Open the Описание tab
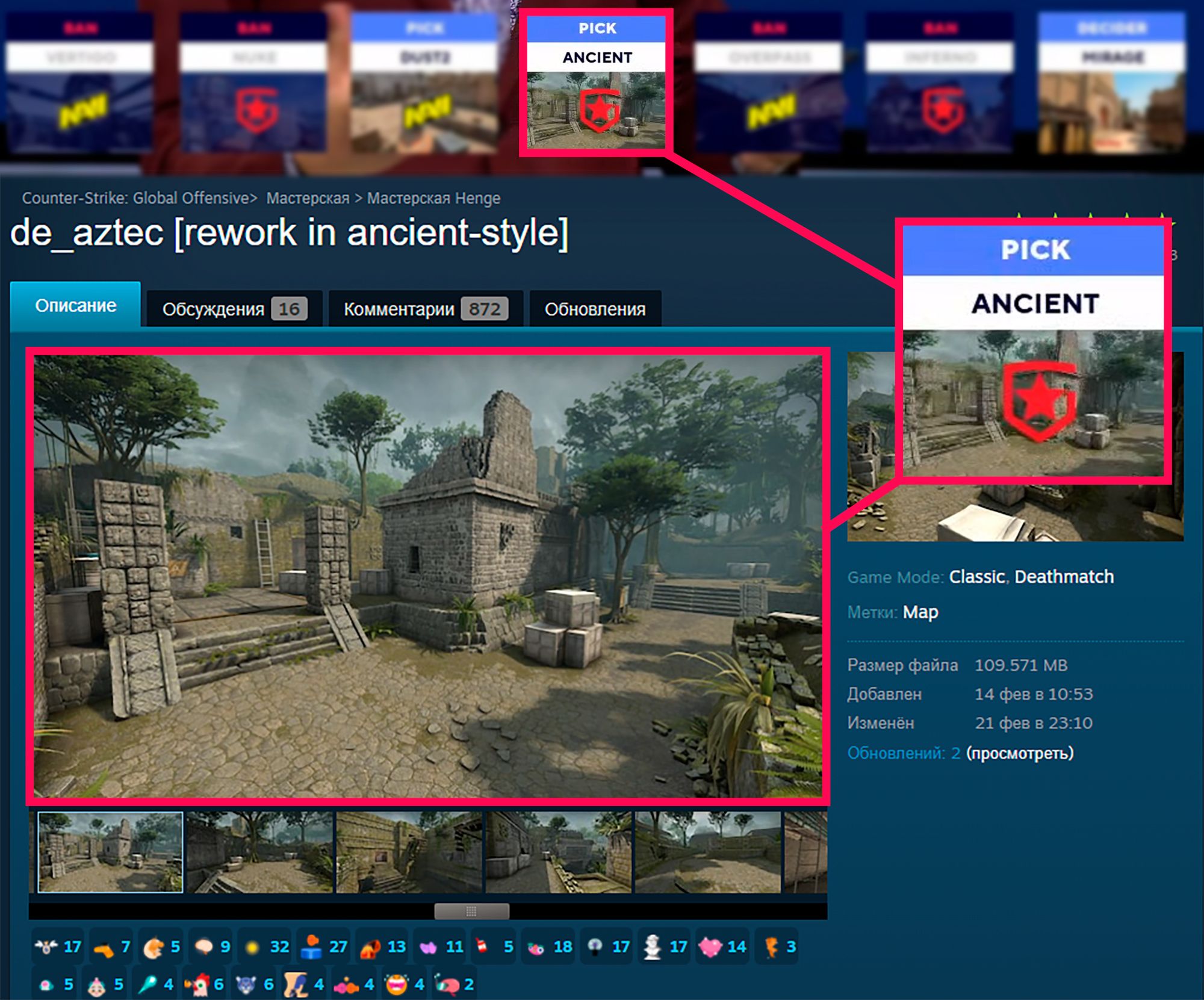1204x1000 pixels. click(x=75, y=305)
